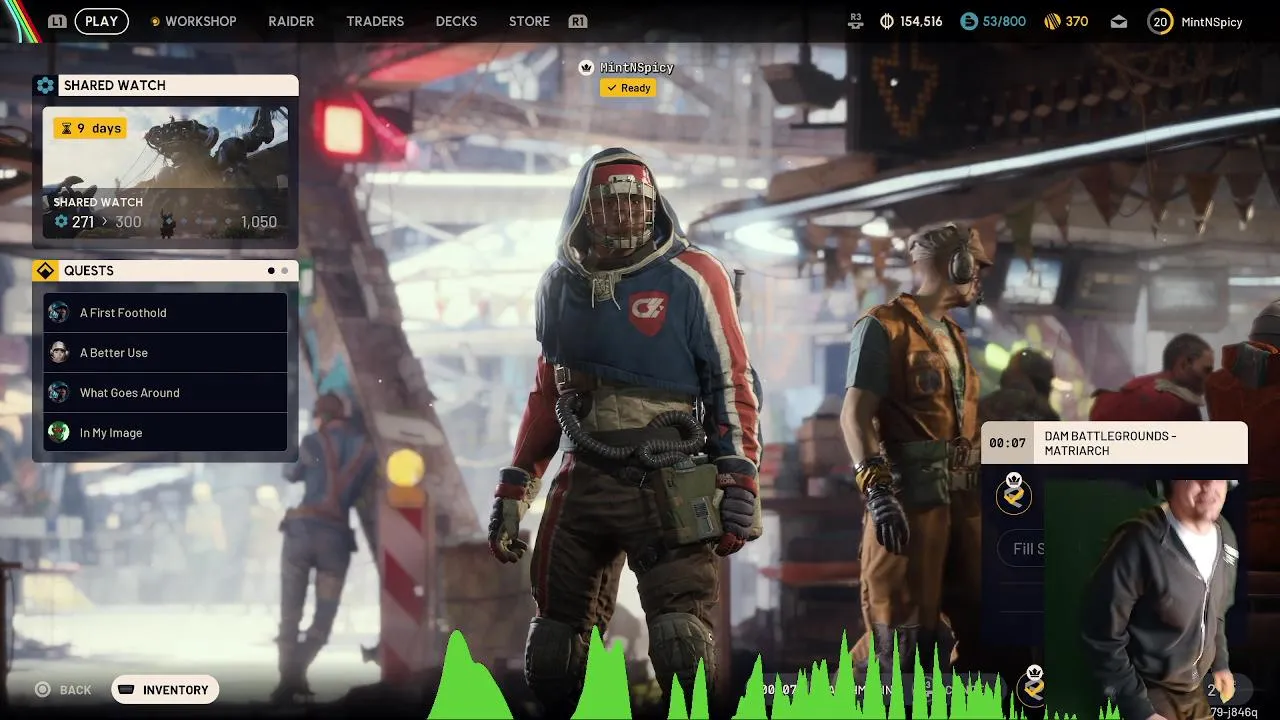Open the STORE tab
This screenshot has width=1280, height=720.
529,21
